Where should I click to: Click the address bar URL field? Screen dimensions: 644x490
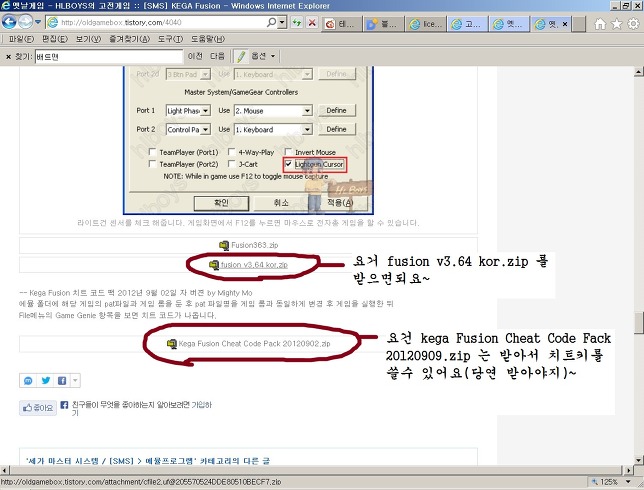(x=162, y=23)
